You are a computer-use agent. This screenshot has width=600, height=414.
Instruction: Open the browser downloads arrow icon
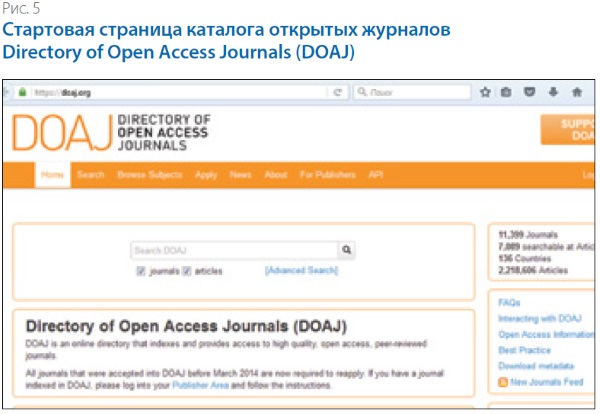click(554, 91)
